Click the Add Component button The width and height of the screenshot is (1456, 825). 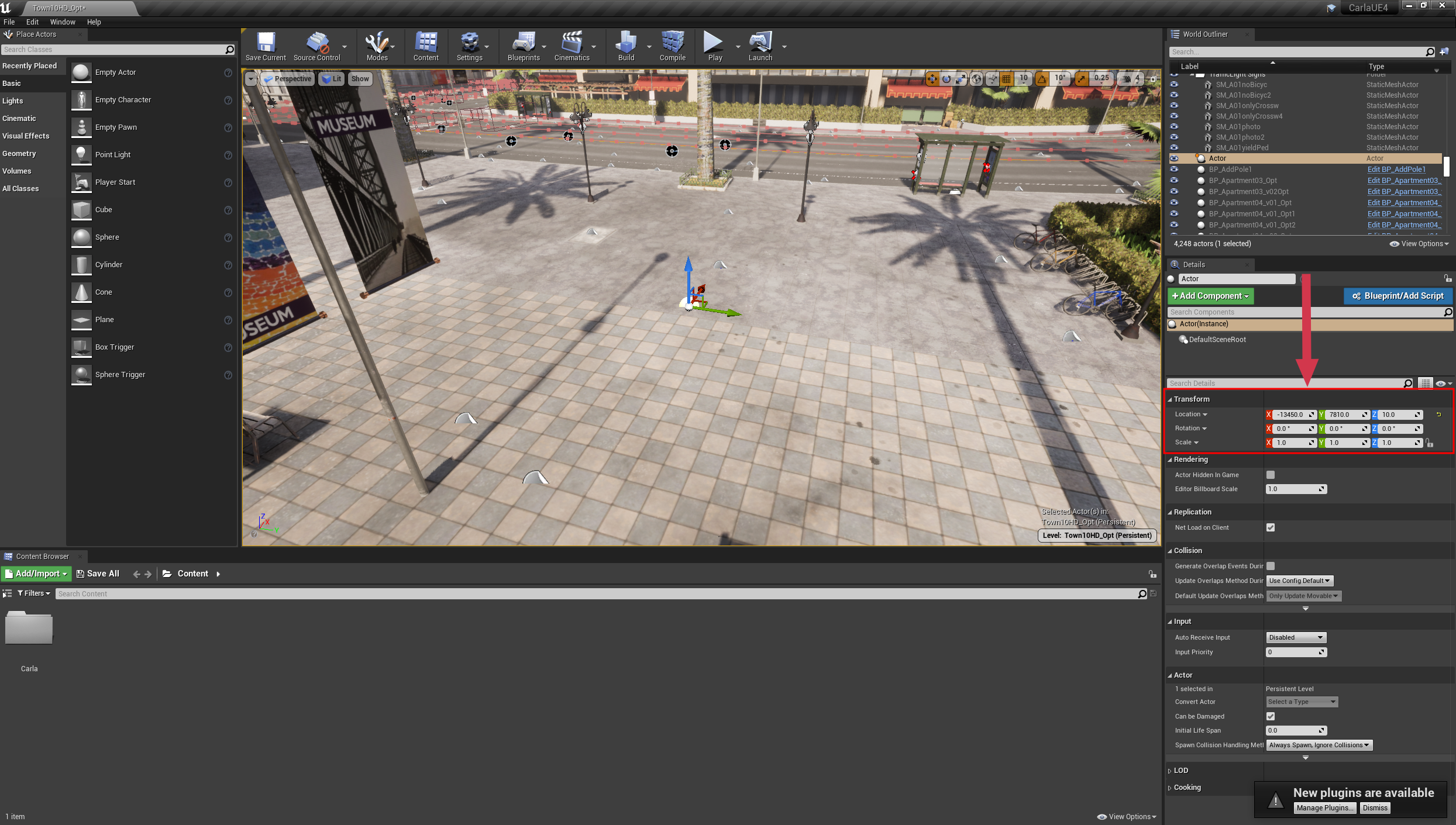coord(1210,296)
